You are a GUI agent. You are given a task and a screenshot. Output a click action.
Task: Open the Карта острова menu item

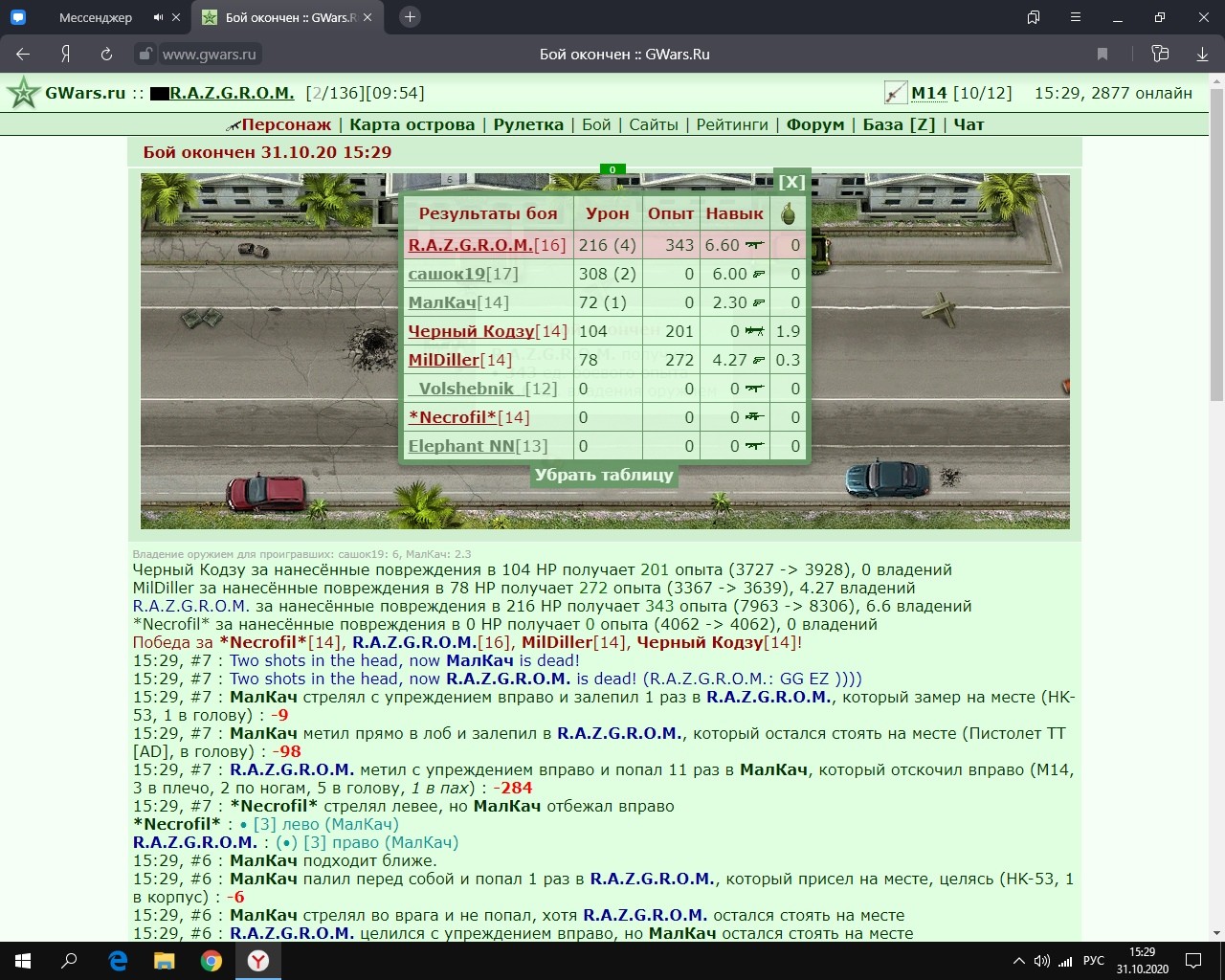pos(412,124)
